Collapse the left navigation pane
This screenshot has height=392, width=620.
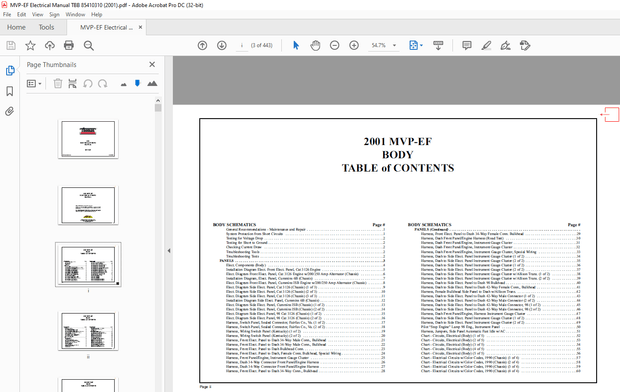point(169,250)
